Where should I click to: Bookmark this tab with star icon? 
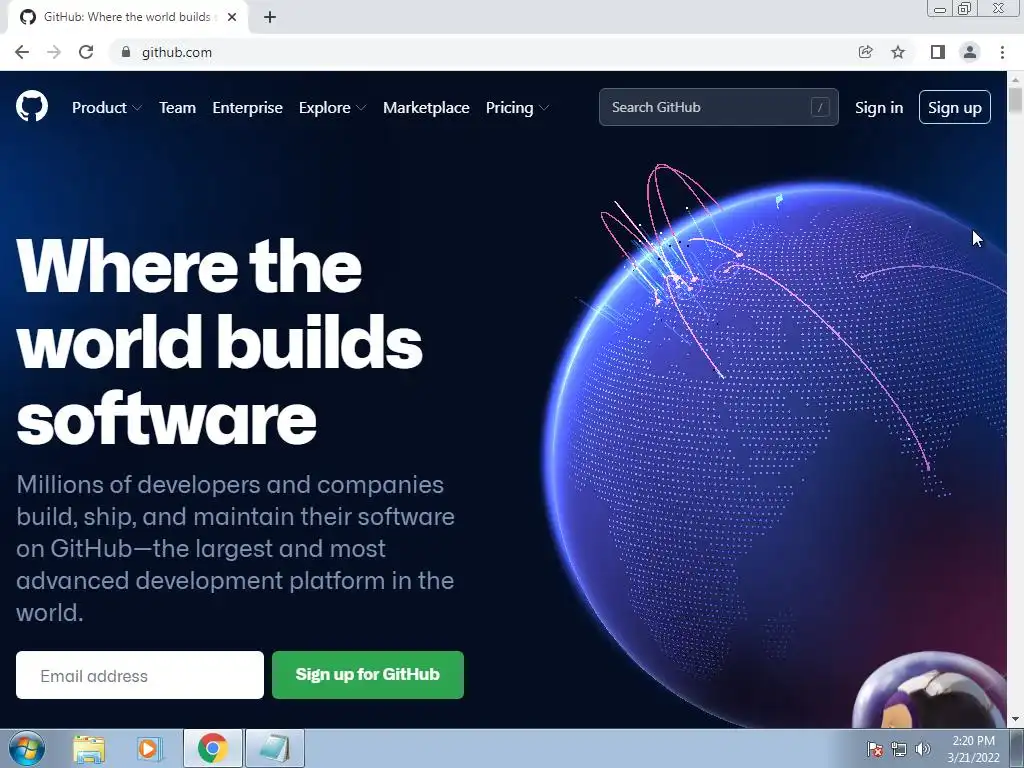click(x=898, y=52)
